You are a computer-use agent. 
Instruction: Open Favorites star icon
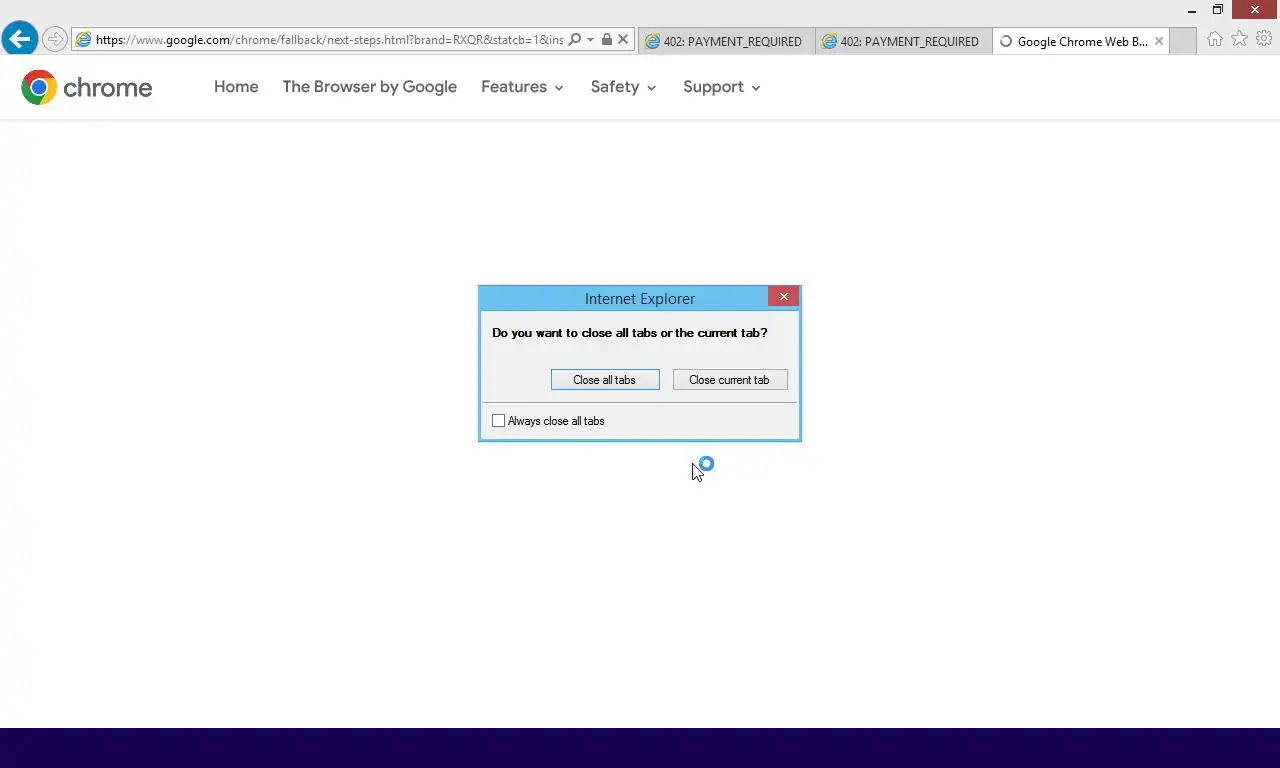[1239, 39]
